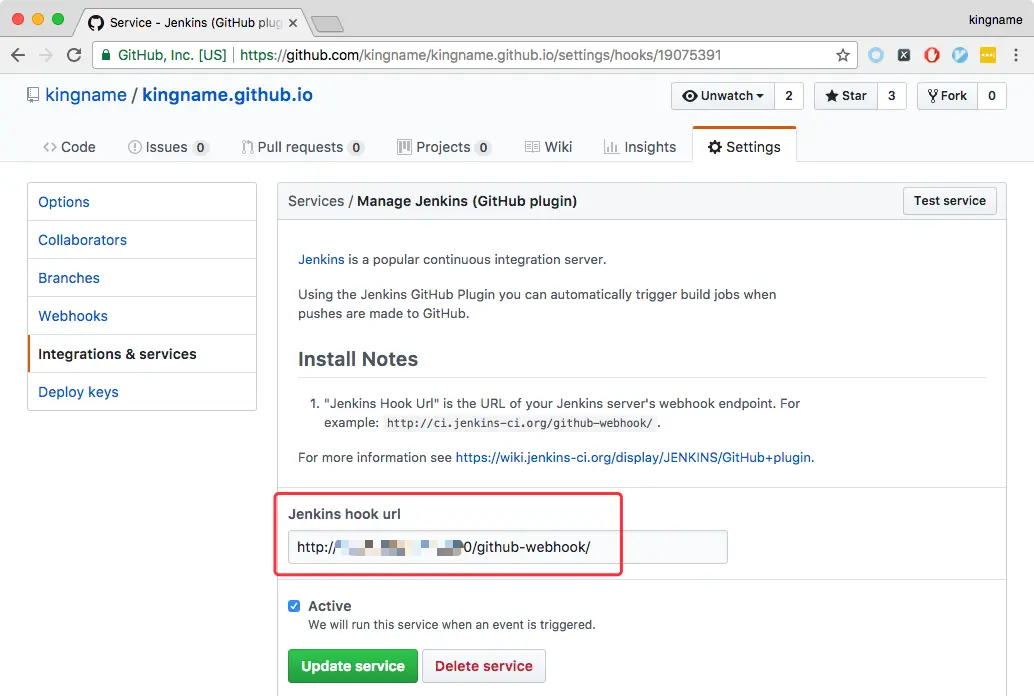Go back with the browser back arrow
Viewport: 1034px width, 696px height.
click(18, 55)
